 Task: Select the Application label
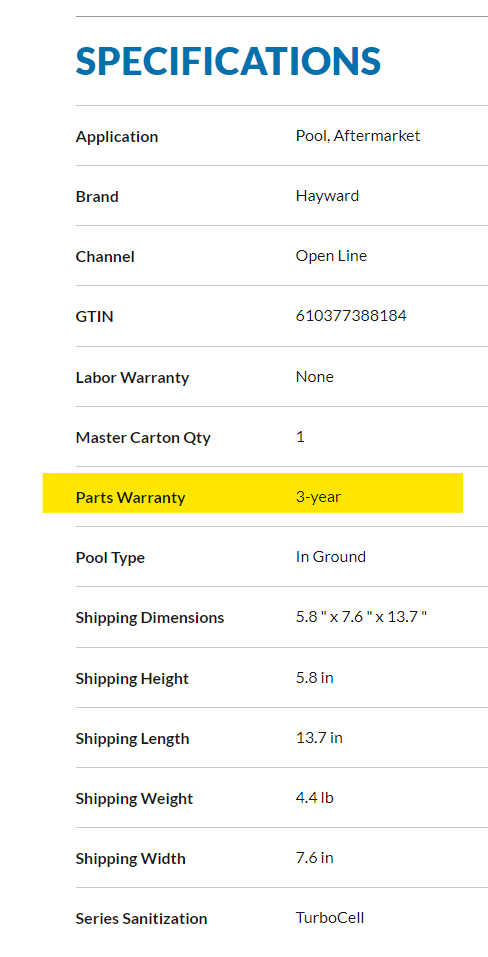click(x=117, y=137)
